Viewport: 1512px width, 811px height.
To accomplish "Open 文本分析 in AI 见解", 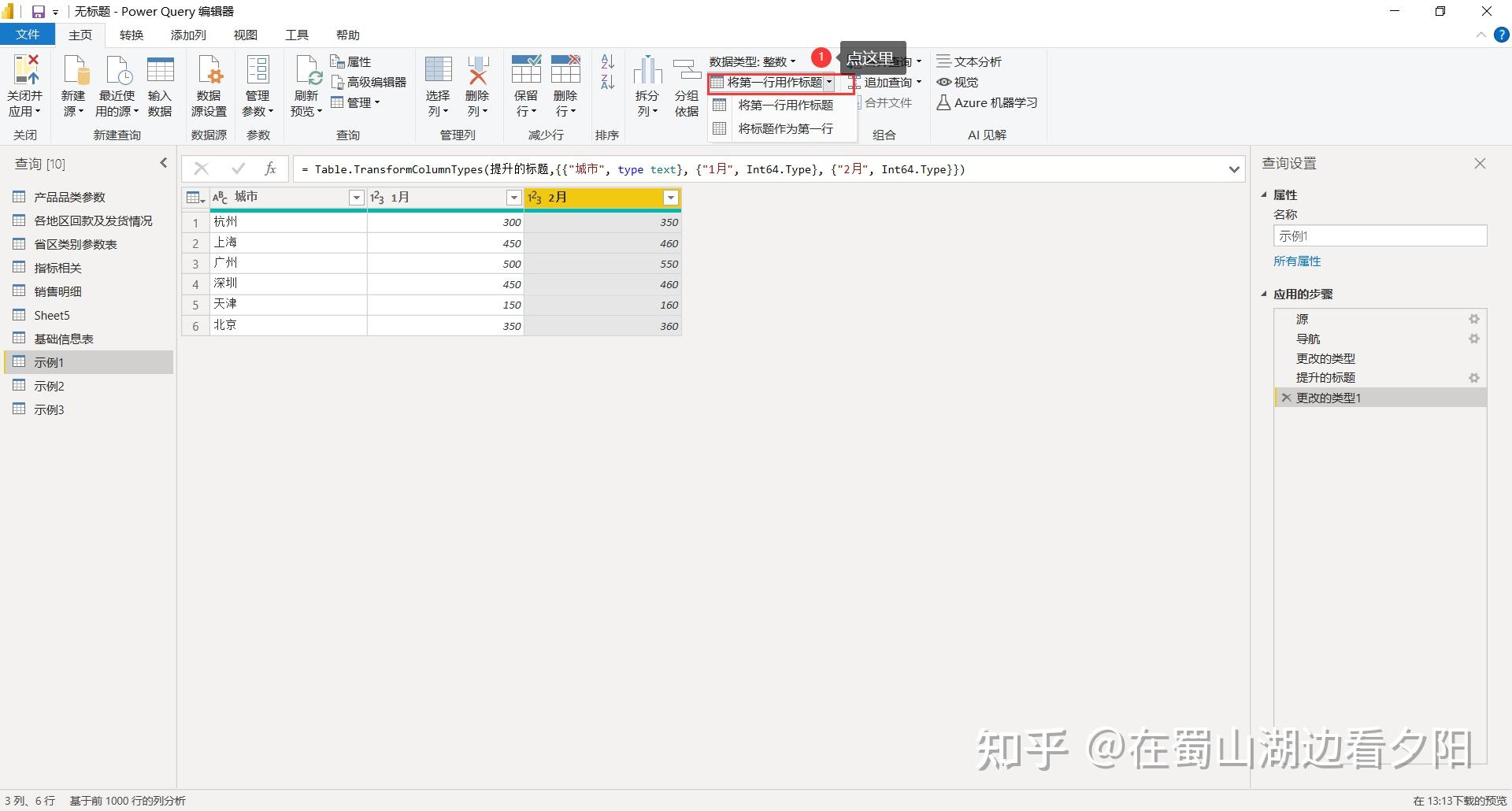I will click(969, 61).
